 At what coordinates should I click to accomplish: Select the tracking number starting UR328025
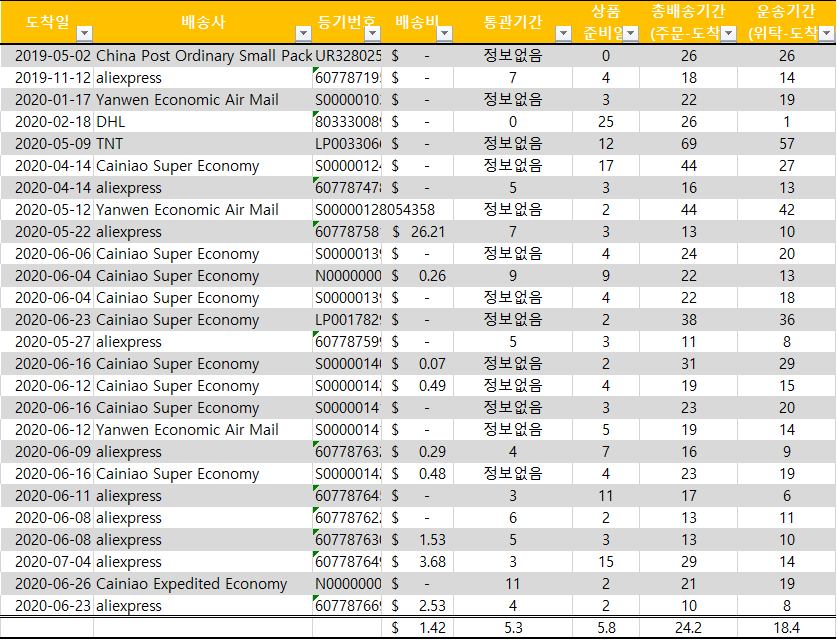pos(348,56)
